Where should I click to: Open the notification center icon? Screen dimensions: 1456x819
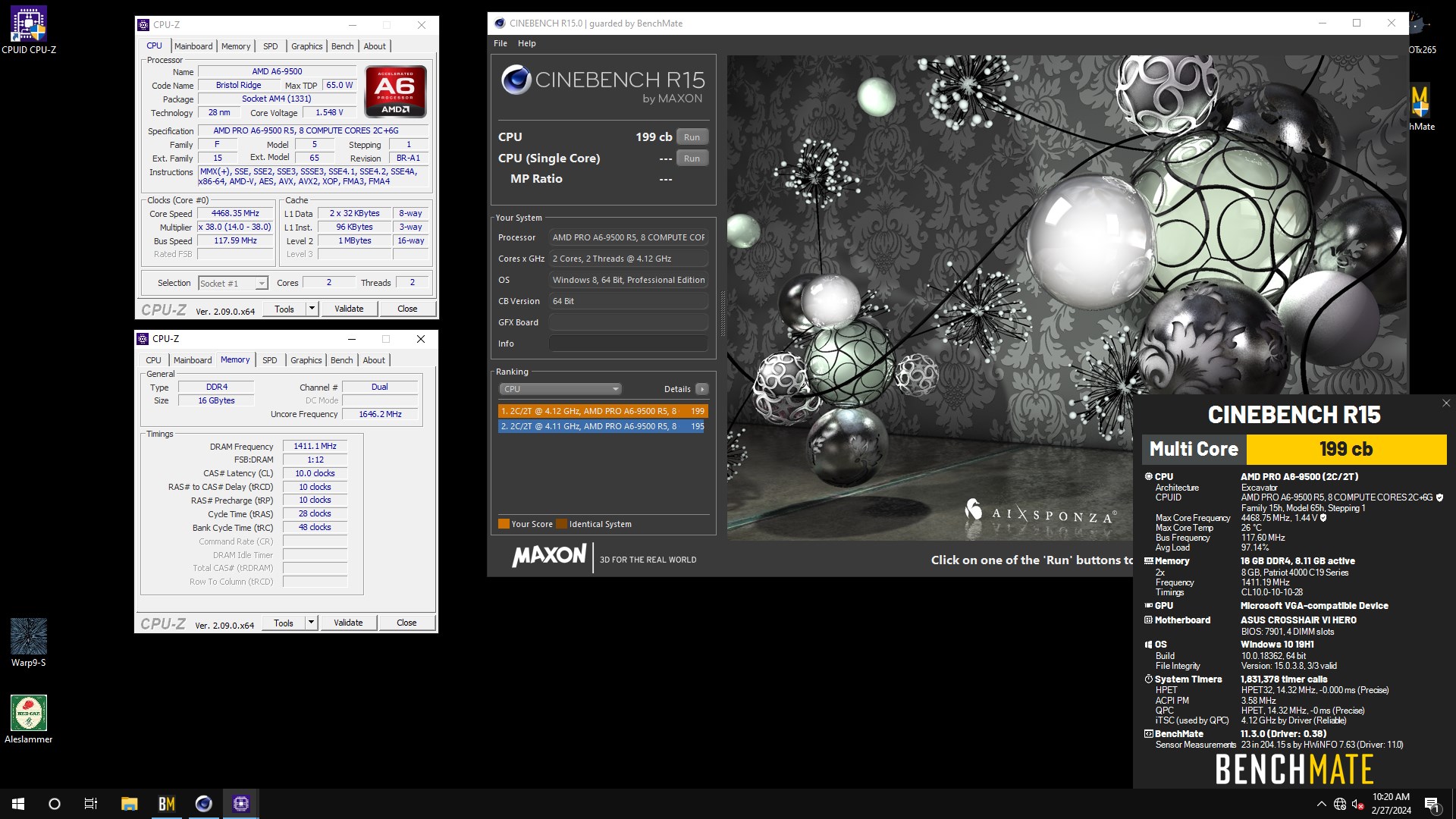(x=1432, y=805)
